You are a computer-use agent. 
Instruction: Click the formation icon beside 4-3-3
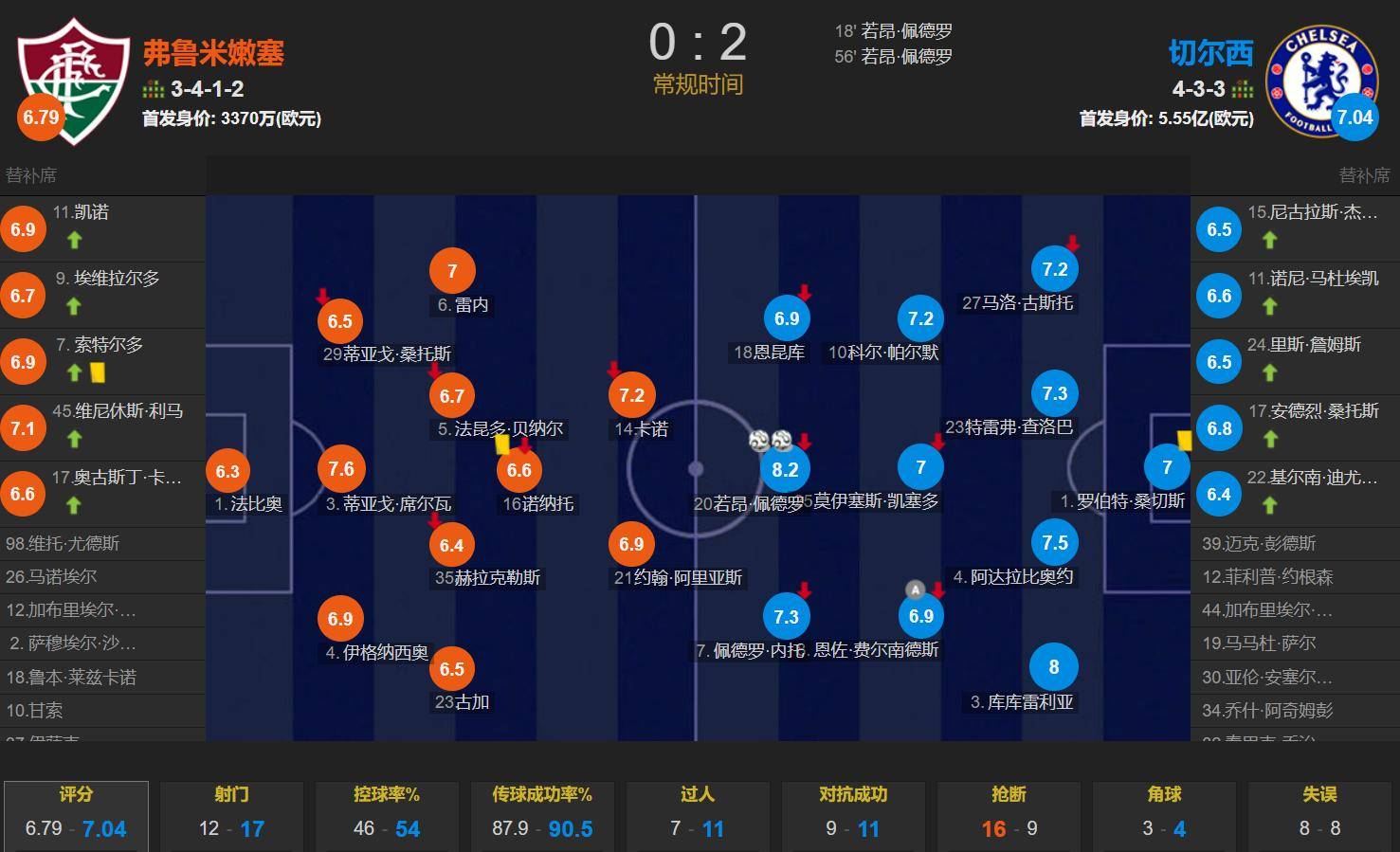1243,90
